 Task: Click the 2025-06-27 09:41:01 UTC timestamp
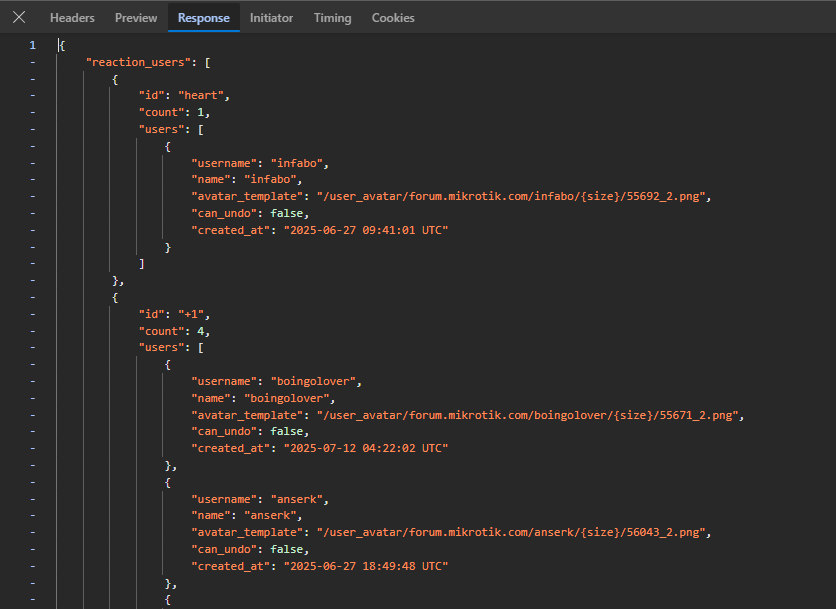click(x=366, y=230)
